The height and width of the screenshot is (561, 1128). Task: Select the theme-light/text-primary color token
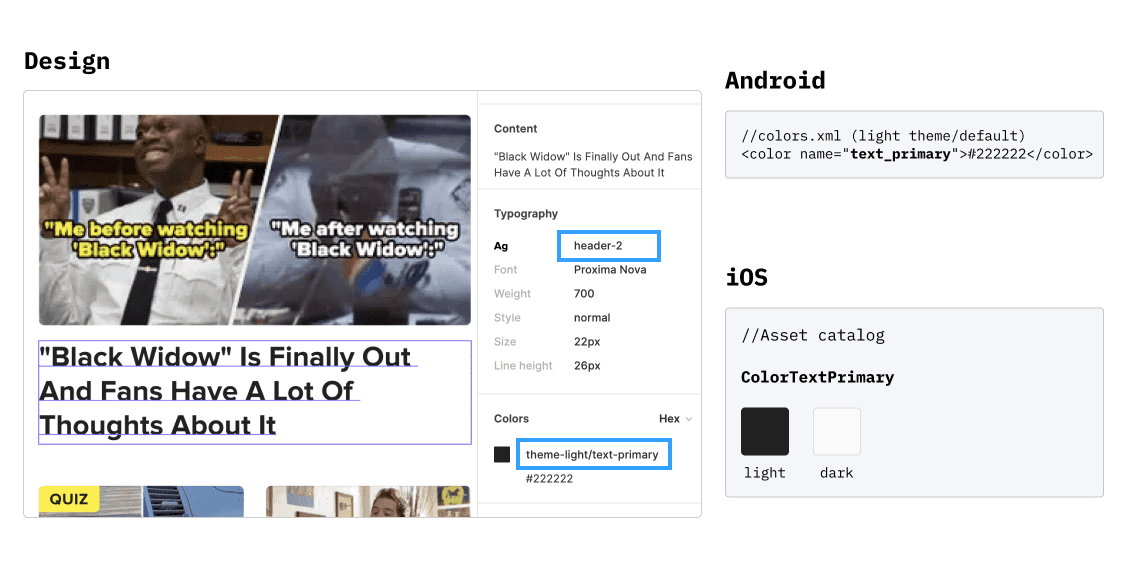593,455
